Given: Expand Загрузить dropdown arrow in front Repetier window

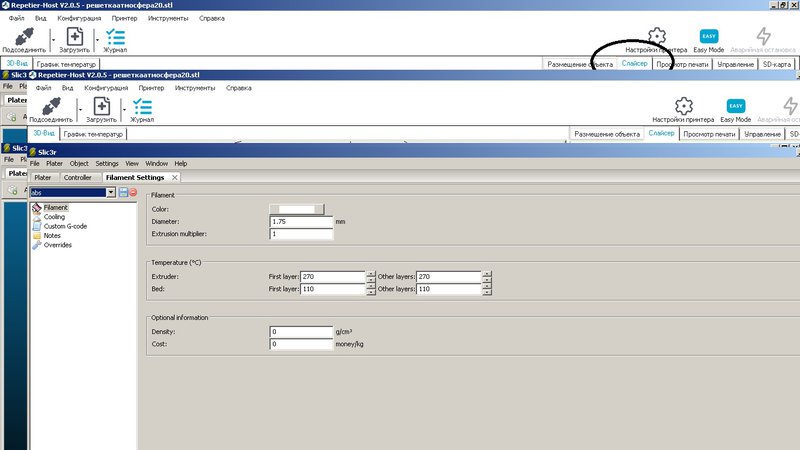Looking at the screenshot, I should point(122,110).
